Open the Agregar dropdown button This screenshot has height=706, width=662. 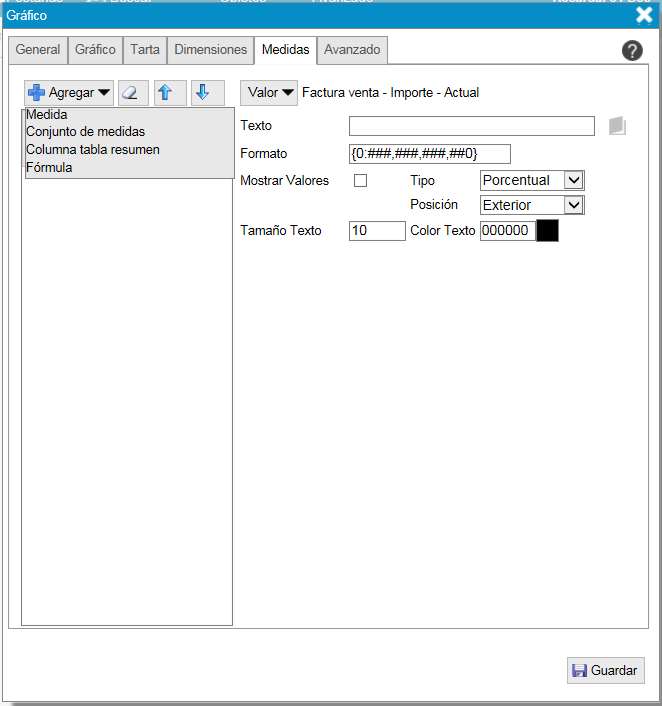point(69,93)
